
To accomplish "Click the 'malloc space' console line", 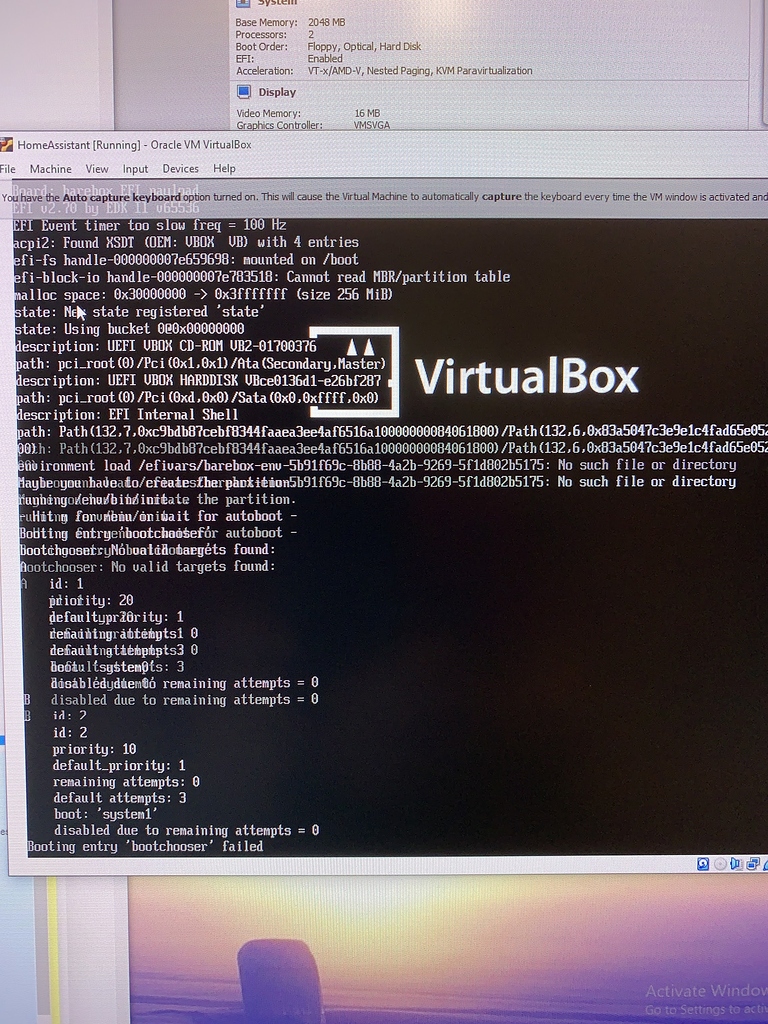I will tap(203, 295).
